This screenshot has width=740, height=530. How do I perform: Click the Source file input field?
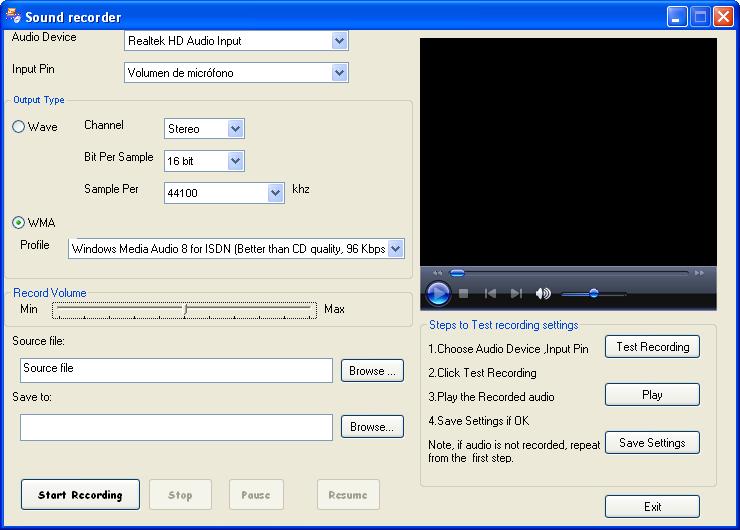(x=177, y=370)
